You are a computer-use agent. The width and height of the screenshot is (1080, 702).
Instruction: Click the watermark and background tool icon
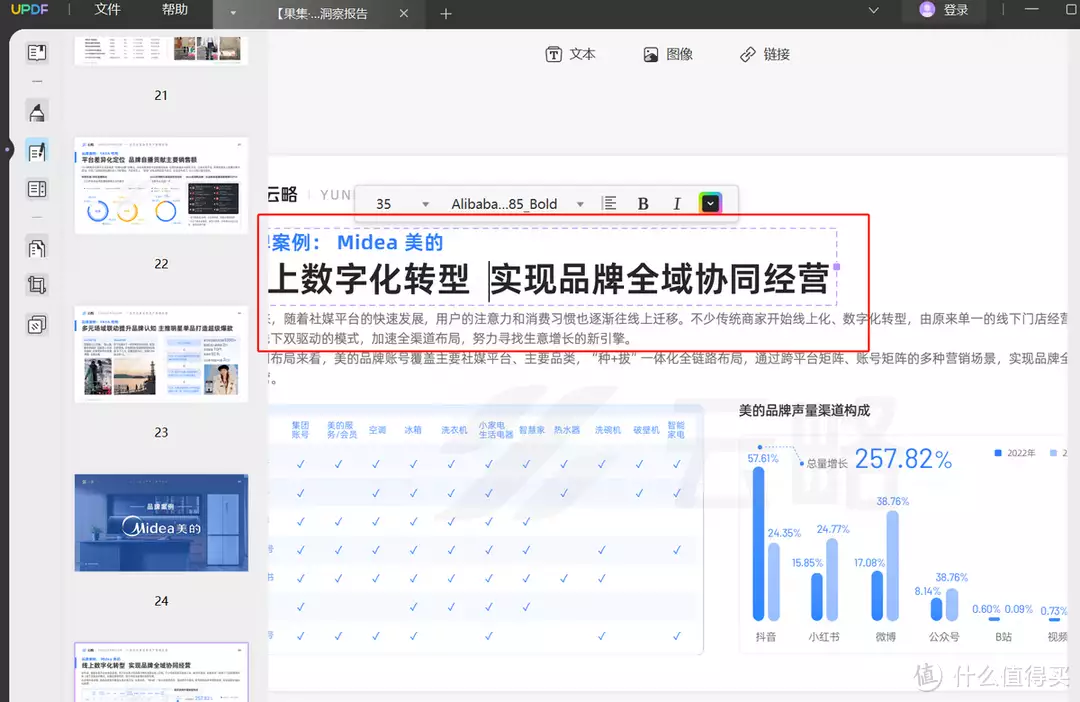(37, 325)
